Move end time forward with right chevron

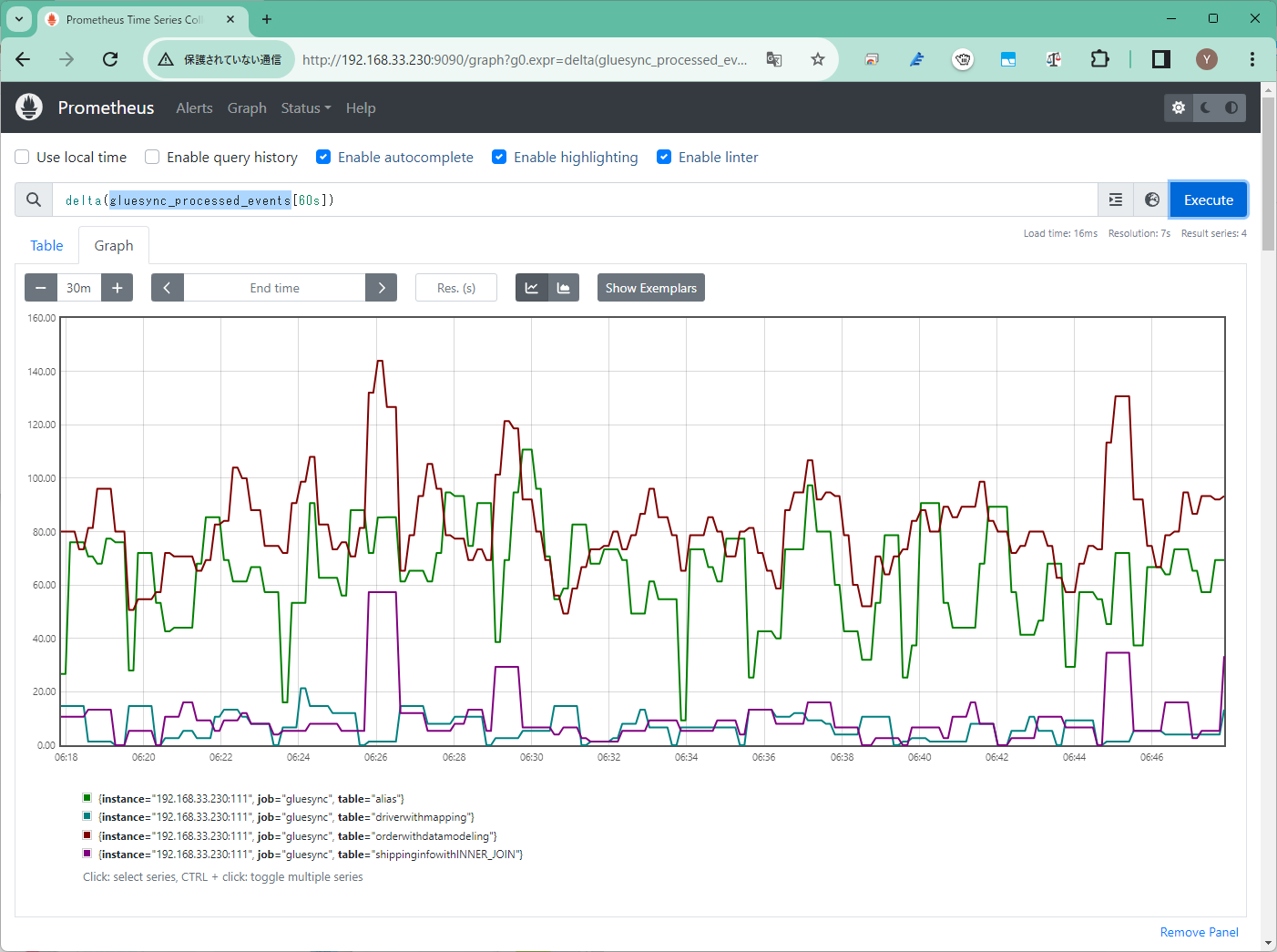(x=382, y=288)
